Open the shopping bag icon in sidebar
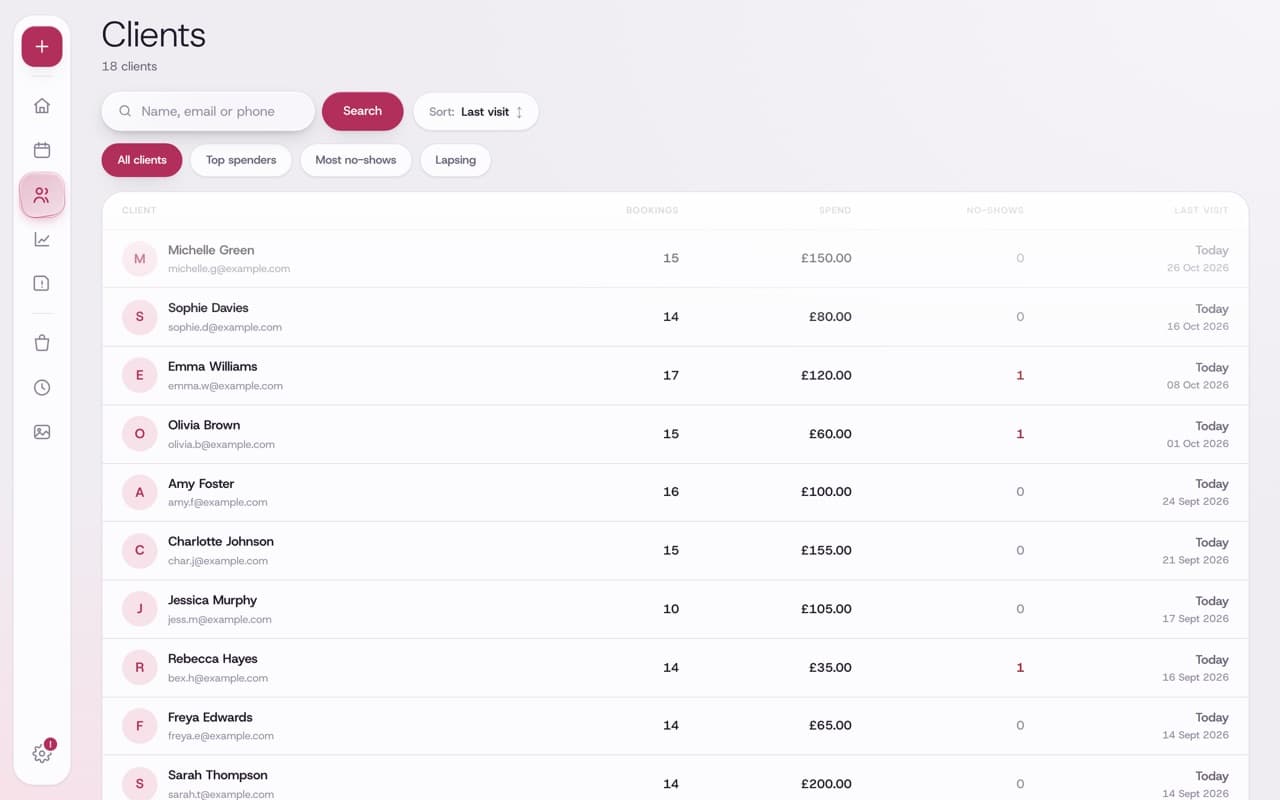Viewport: 1280px width, 800px height. click(x=42, y=343)
